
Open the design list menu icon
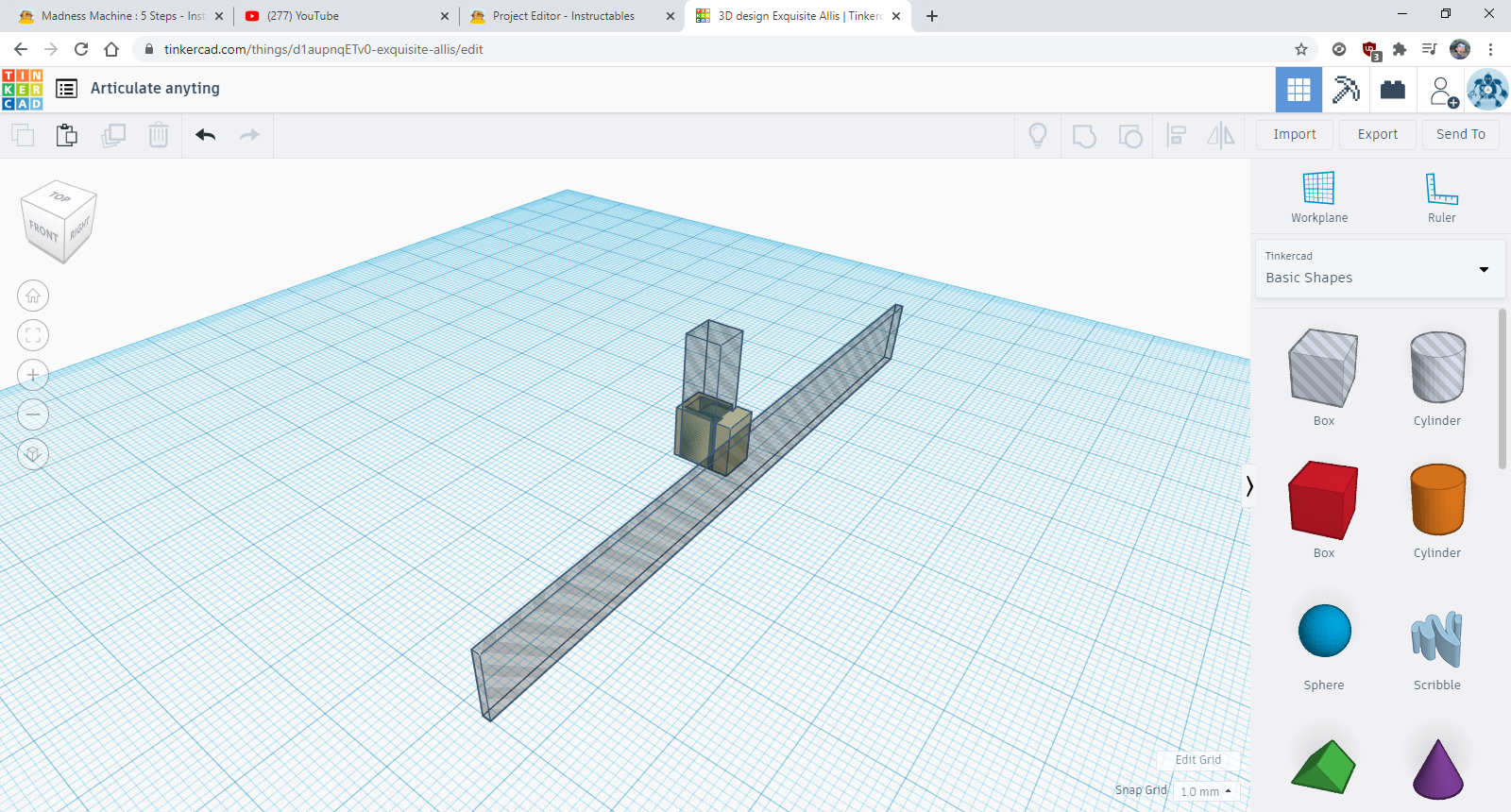66,89
